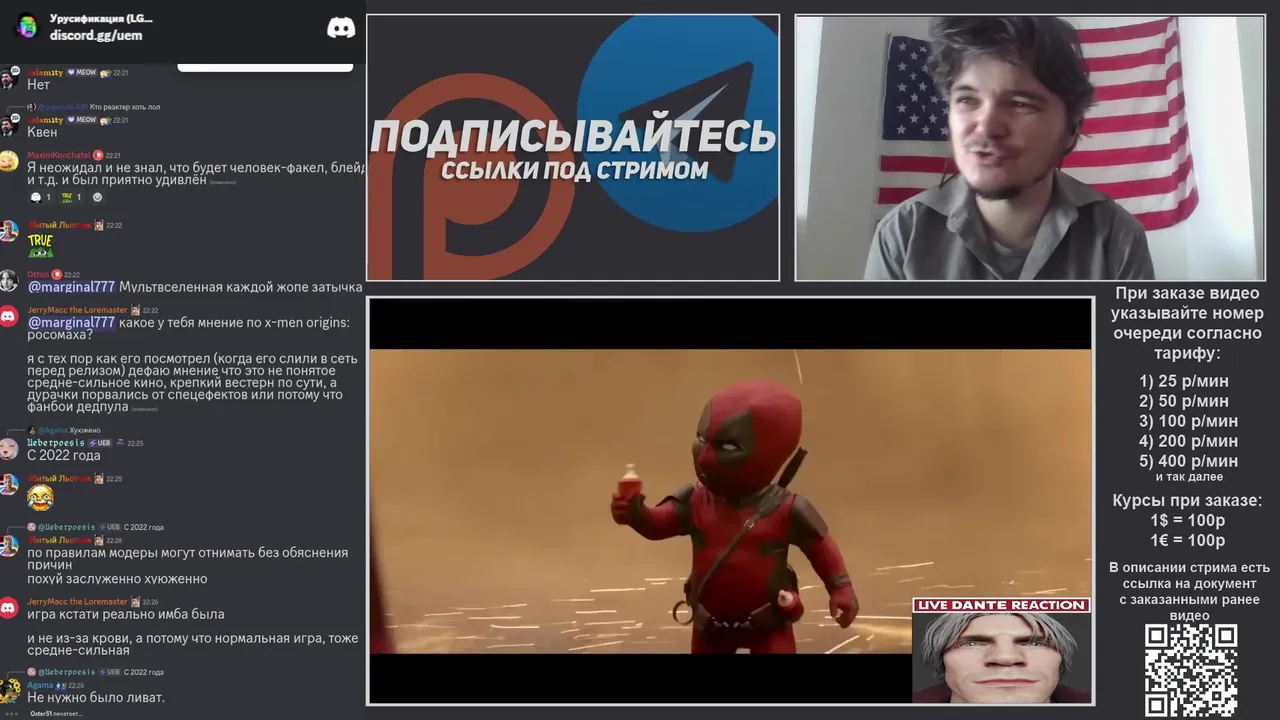Click JerryMacc's avatar beside "игра кстати реально имба"
The width and height of the screenshot is (1280, 720).
8,608
